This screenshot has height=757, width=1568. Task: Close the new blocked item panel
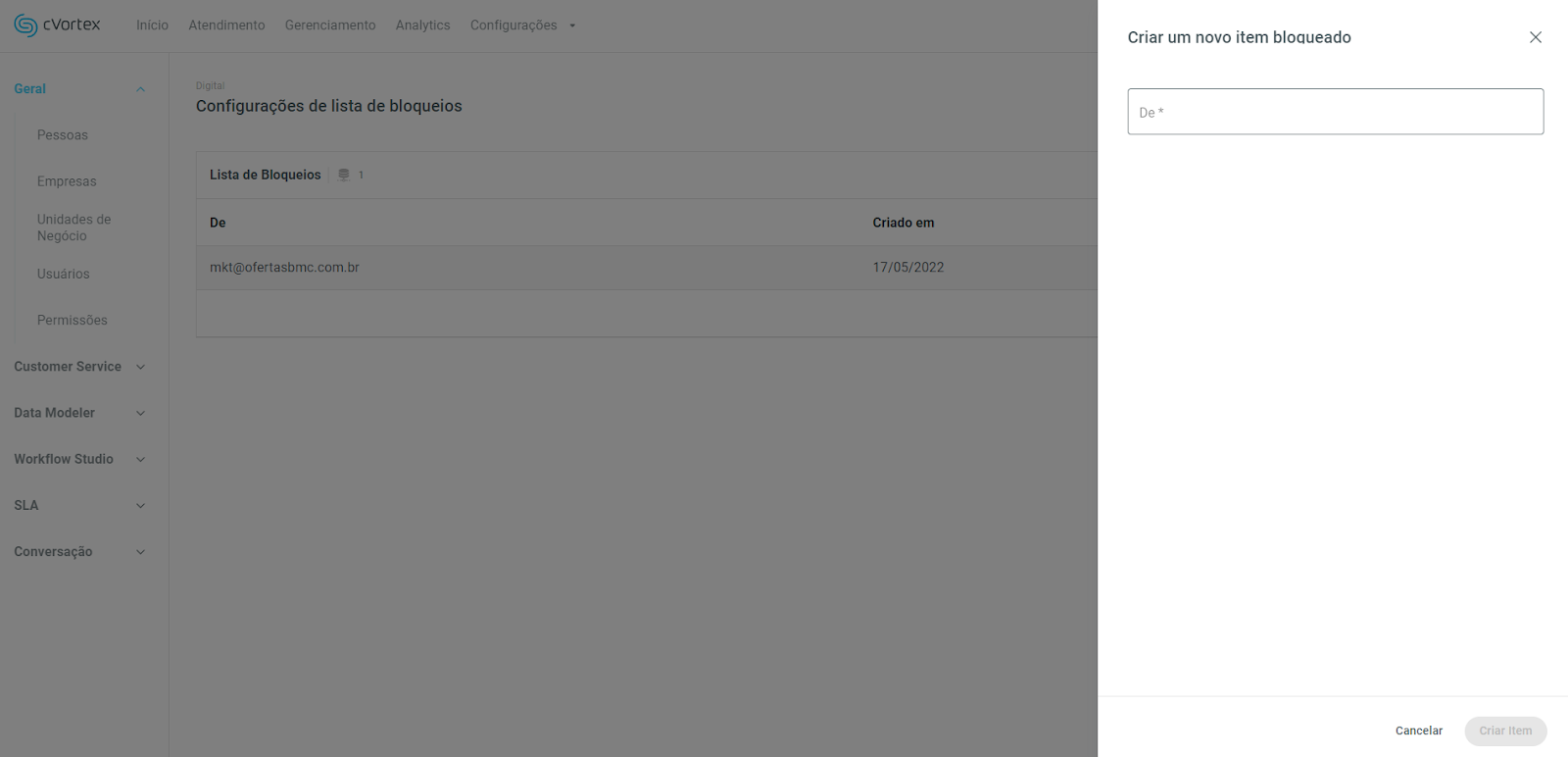tap(1535, 37)
